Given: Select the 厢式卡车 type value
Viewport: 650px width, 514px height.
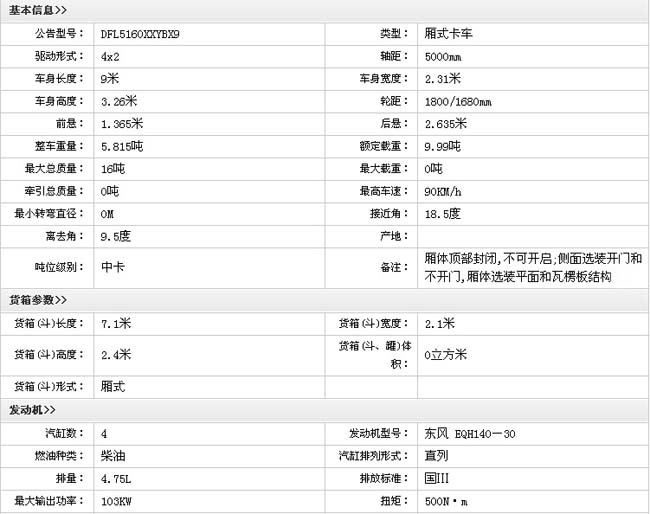Looking at the screenshot, I should pos(449,34).
